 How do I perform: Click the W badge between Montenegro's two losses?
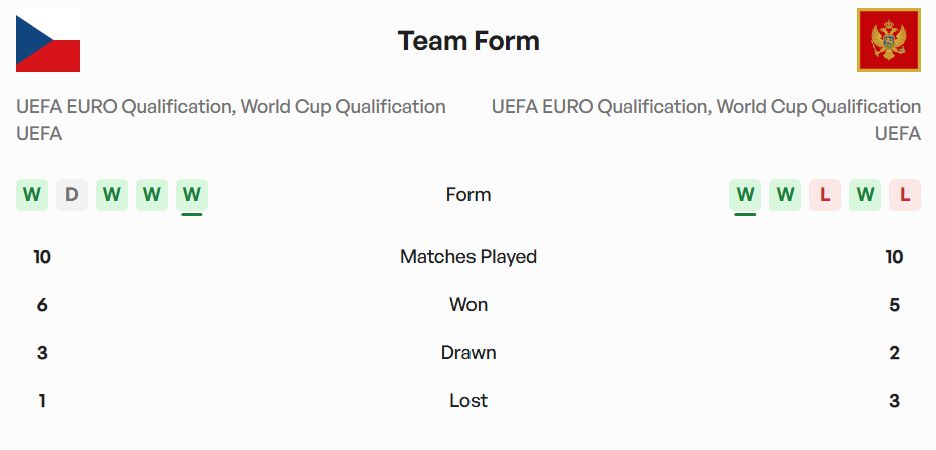click(x=865, y=194)
